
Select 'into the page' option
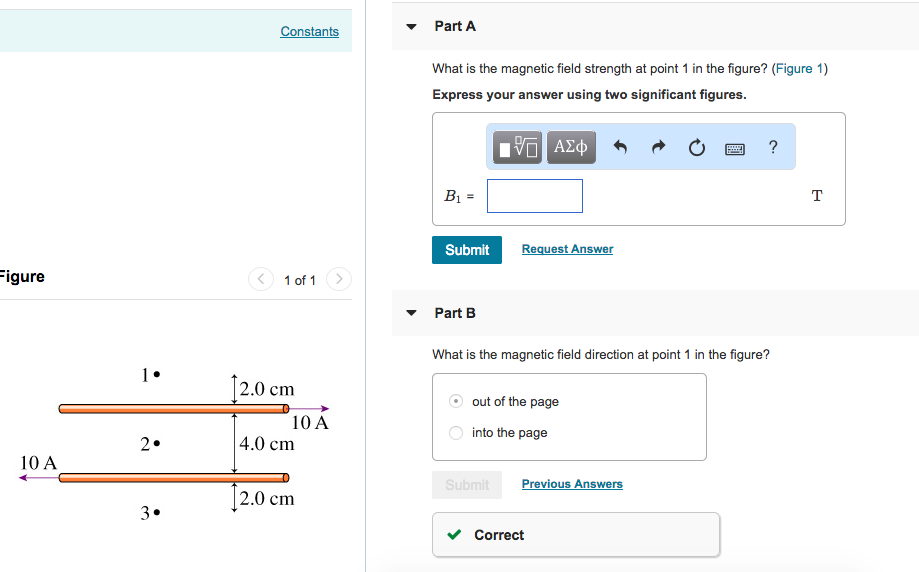[x=456, y=433]
